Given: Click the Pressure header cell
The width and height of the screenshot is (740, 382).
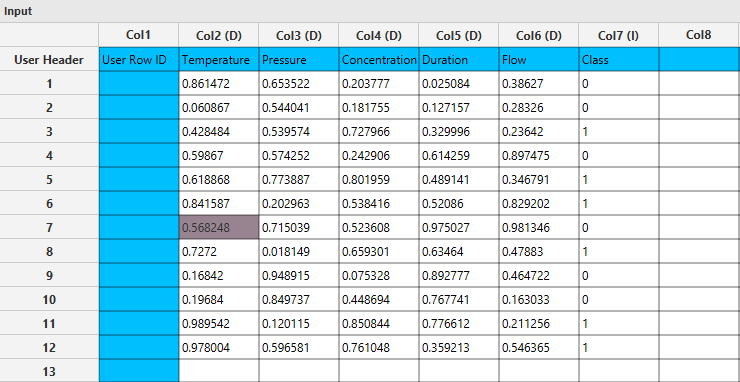Looking at the screenshot, I should pyautogui.click(x=299, y=59).
